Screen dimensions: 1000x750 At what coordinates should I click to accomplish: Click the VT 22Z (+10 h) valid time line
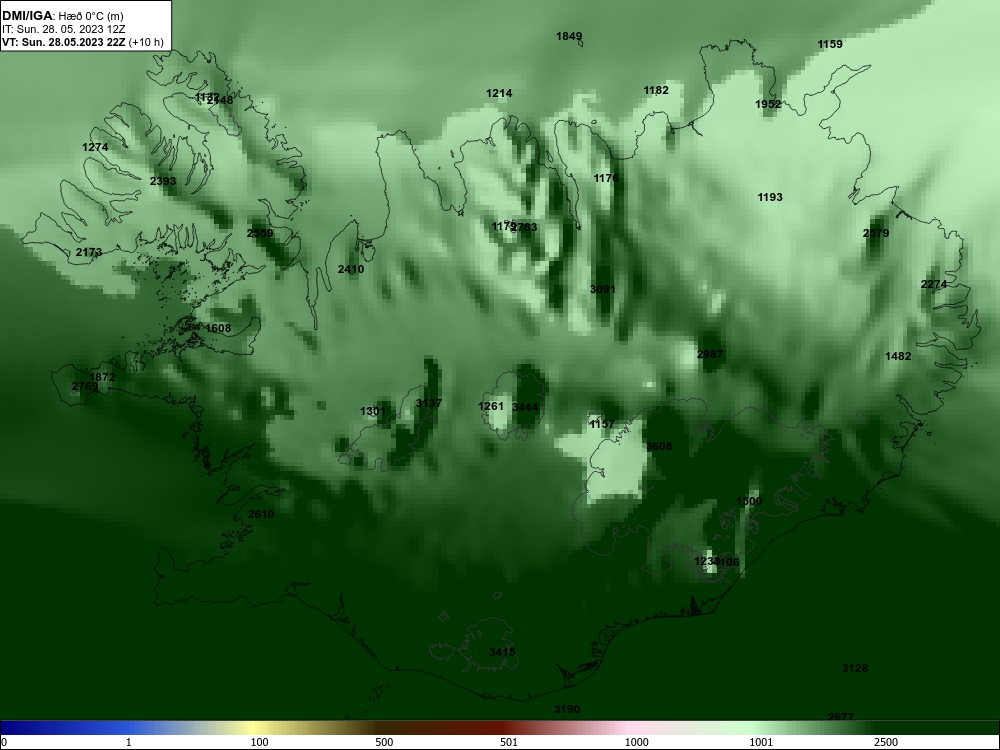click(83, 43)
